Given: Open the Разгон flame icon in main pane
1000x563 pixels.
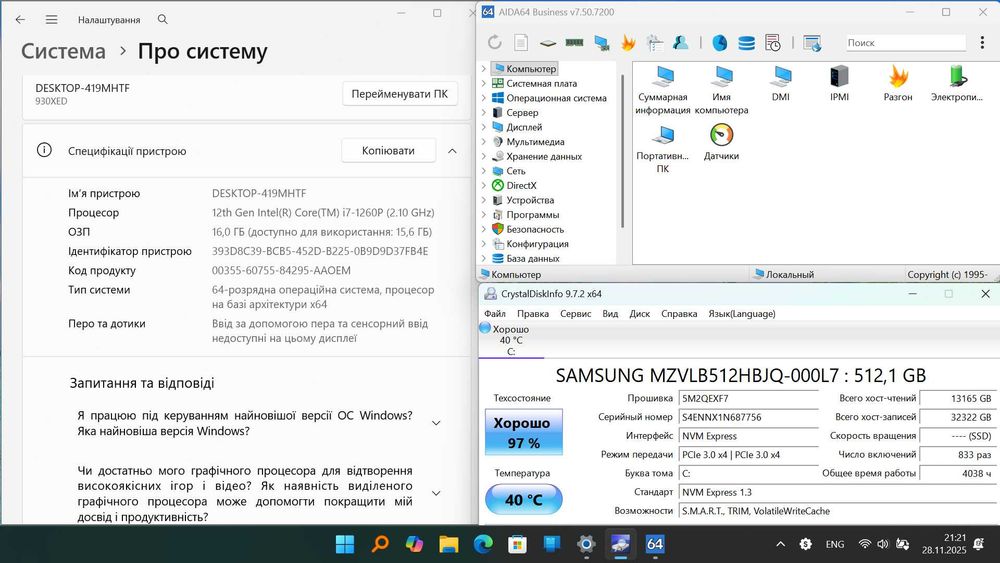Looking at the screenshot, I should pos(898,84).
